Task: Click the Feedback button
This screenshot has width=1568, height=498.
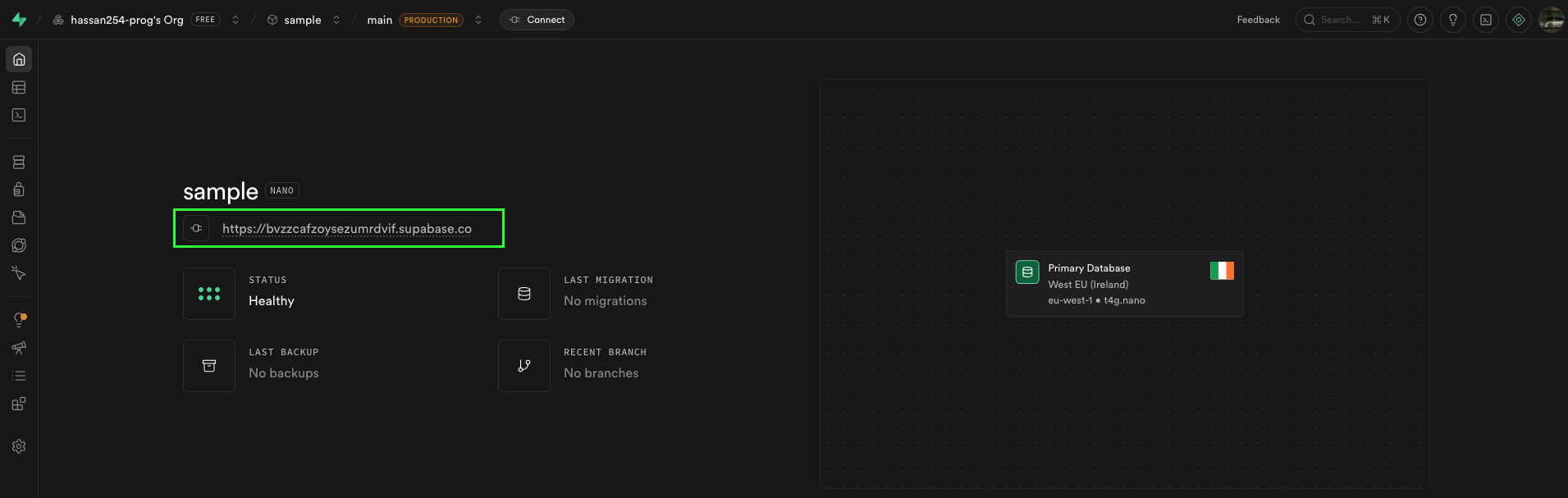Action: click(1258, 20)
